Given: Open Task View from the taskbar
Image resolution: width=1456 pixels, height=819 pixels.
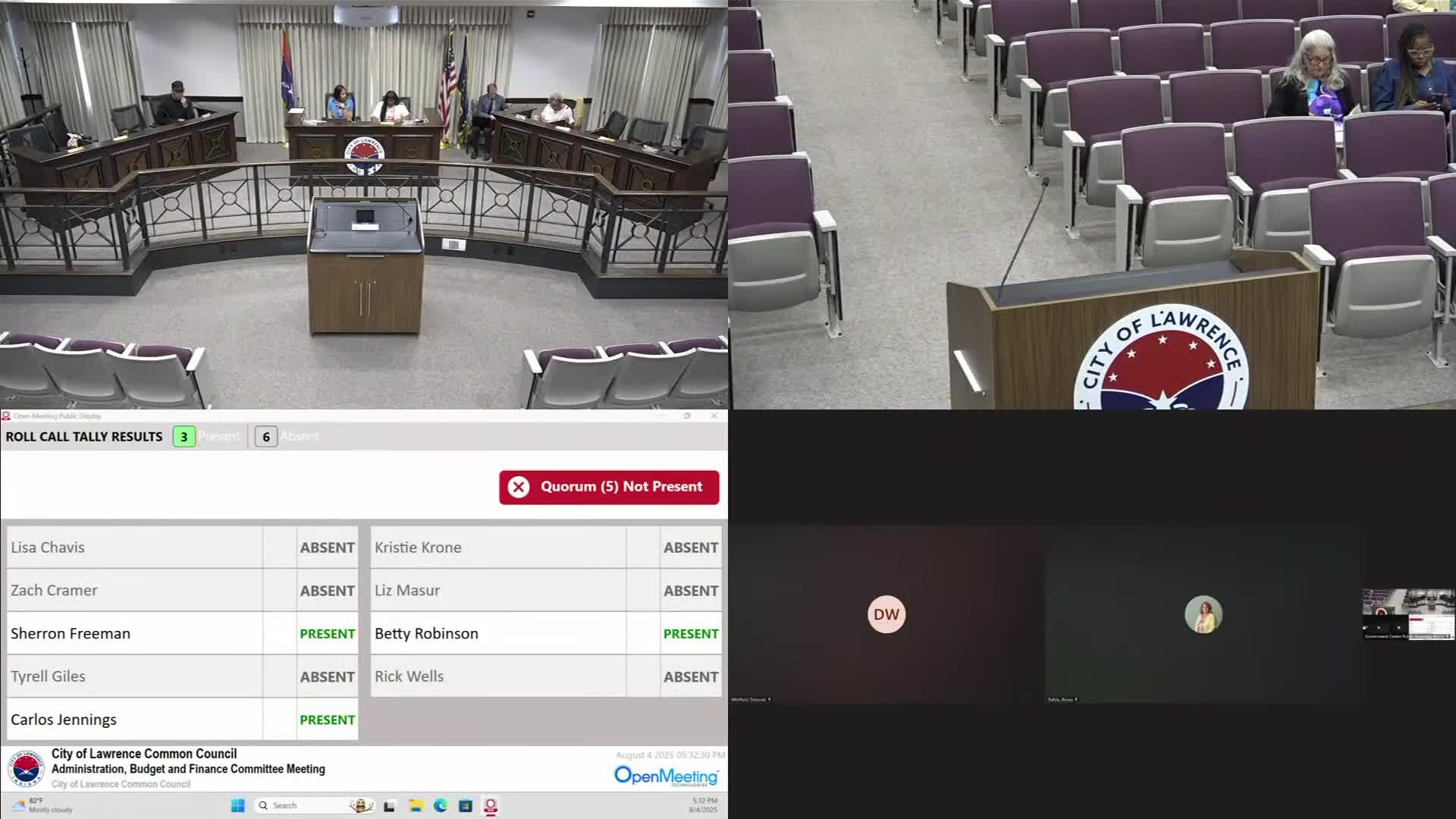Looking at the screenshot, I should tap(390, 805).
